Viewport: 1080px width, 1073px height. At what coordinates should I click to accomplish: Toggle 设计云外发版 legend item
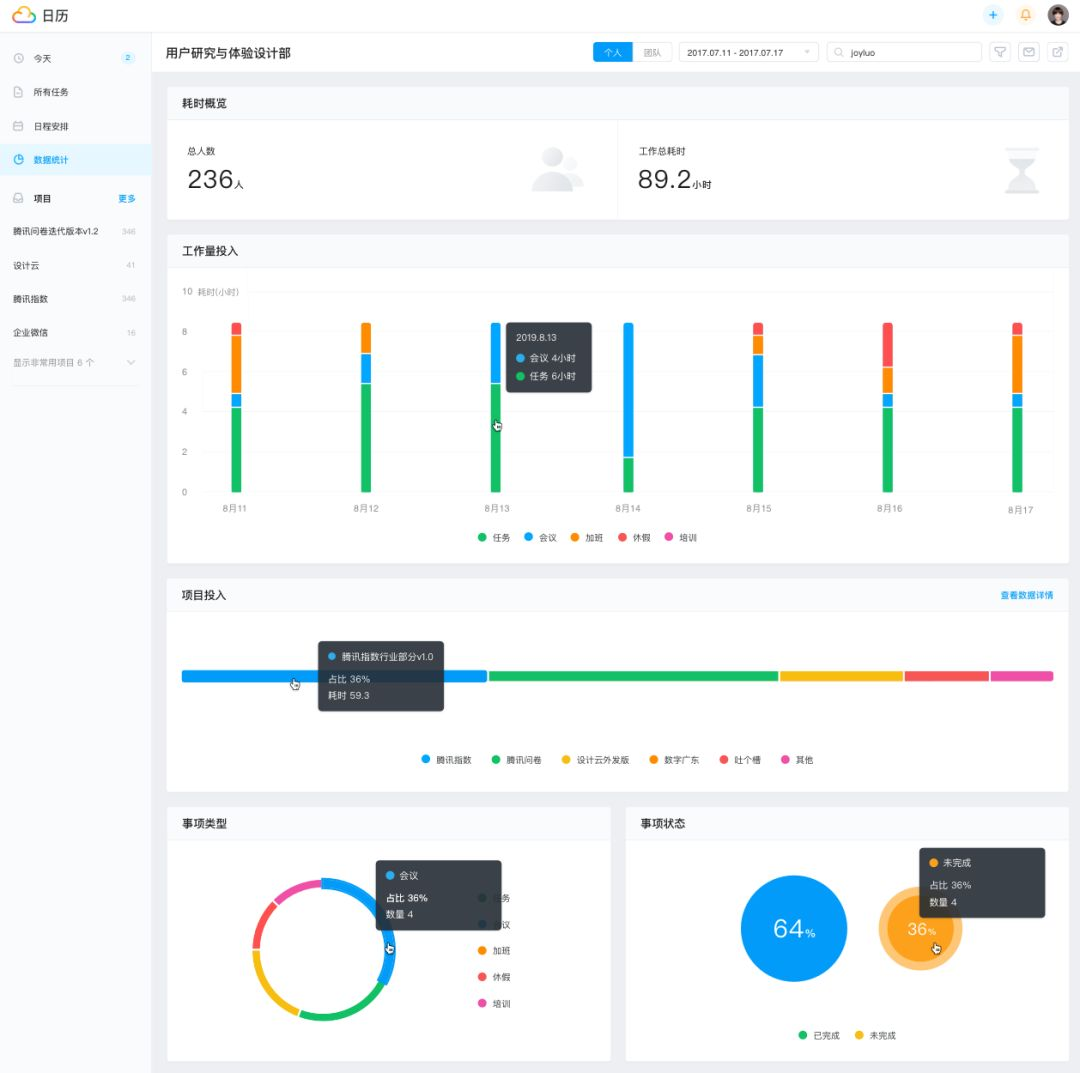596,760
